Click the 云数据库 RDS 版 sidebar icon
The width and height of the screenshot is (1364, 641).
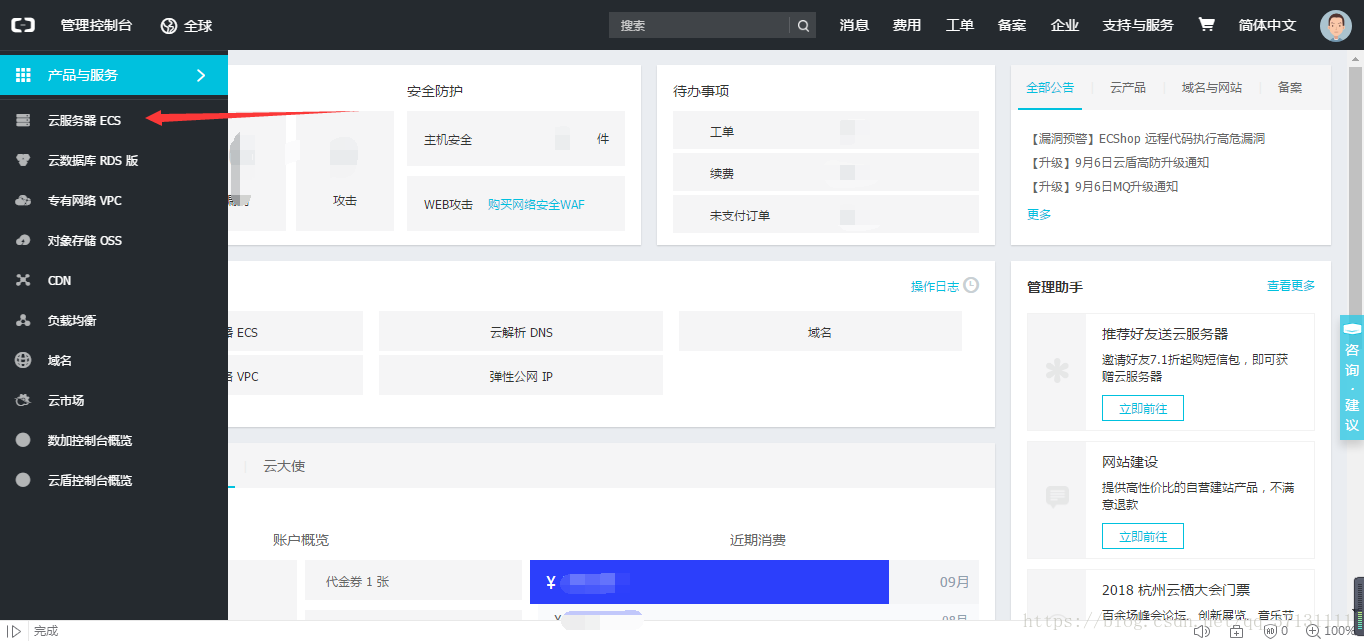(23, 160)
